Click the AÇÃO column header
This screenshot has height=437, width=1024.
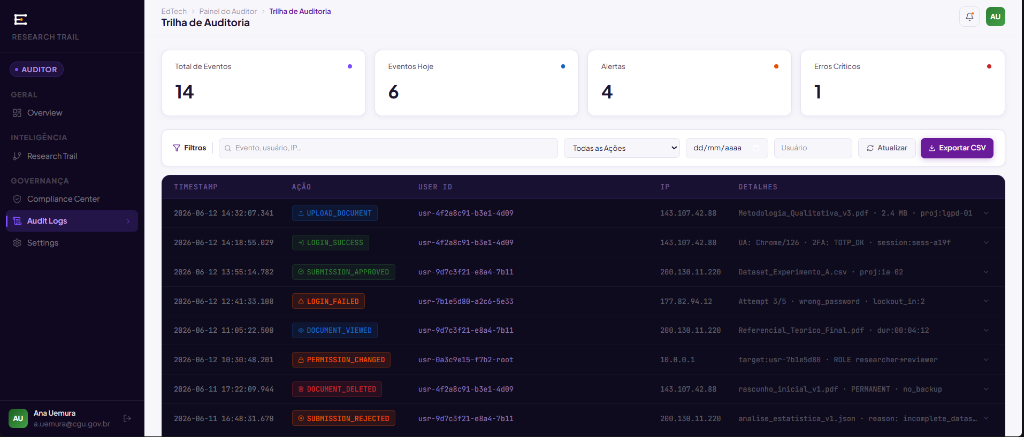(x=302, y=187)
